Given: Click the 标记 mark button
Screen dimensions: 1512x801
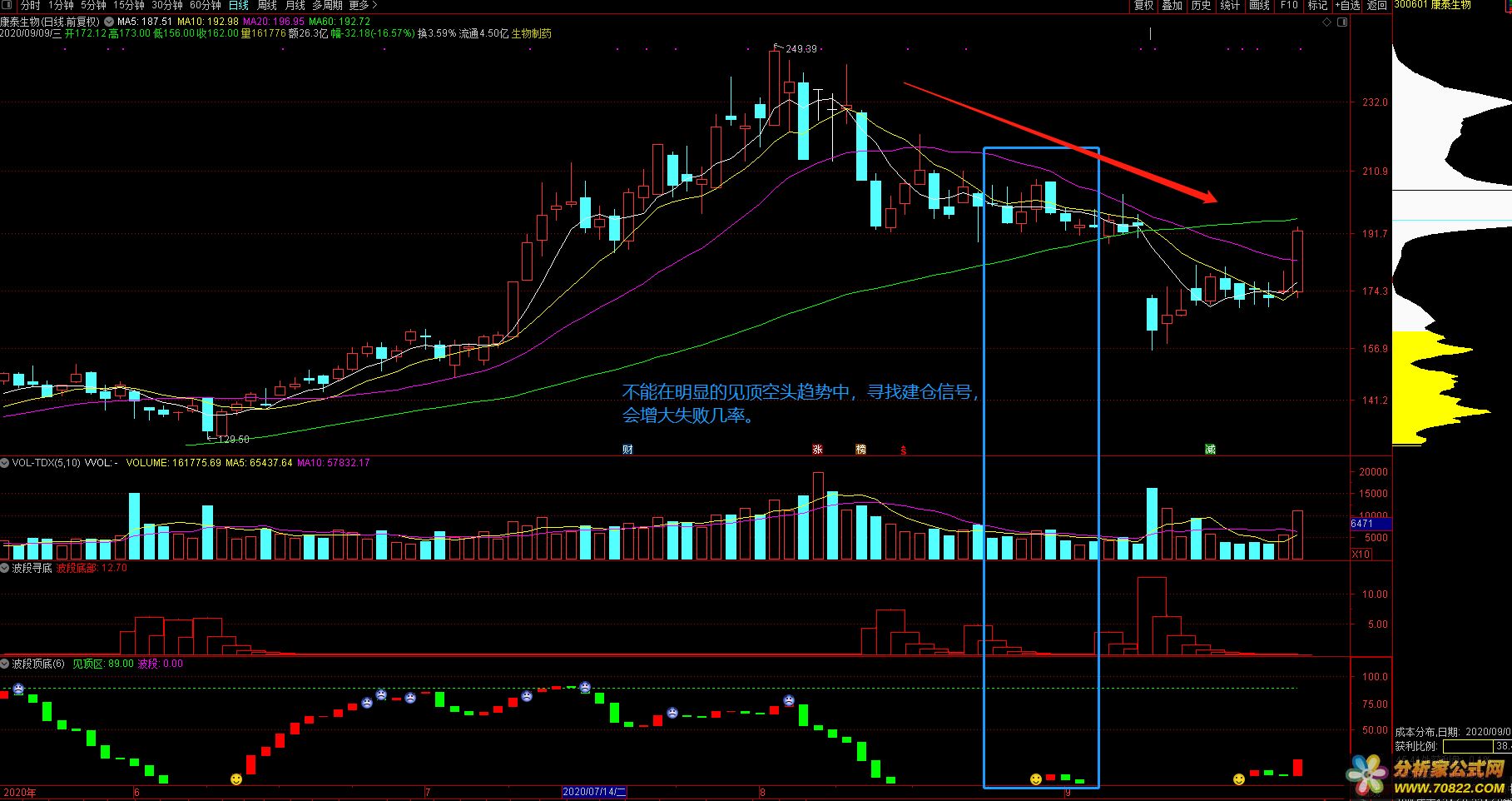Looking at the screenshot, I should pos(1317,5).
